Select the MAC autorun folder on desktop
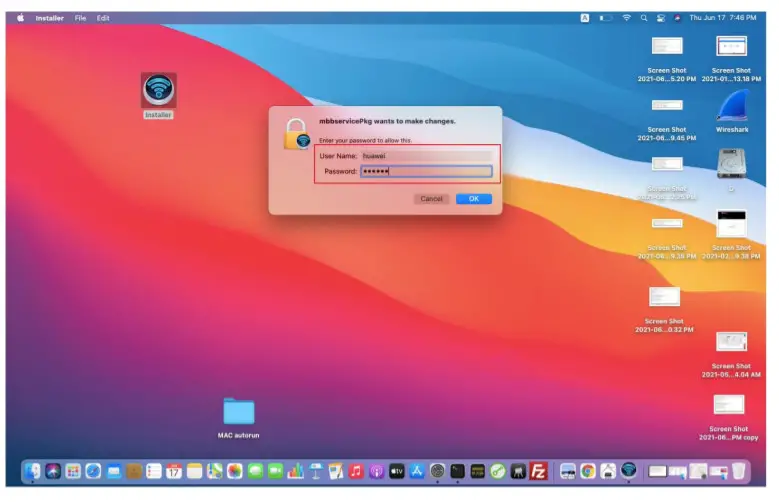 238,412
